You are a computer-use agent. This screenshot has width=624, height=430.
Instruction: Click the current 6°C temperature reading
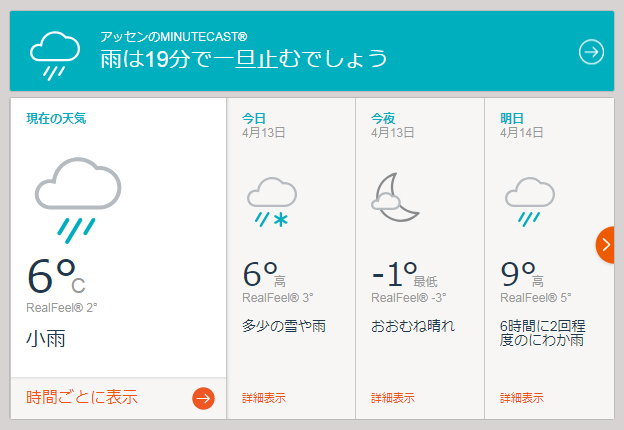pyautogui.click(x=56, y=276)
